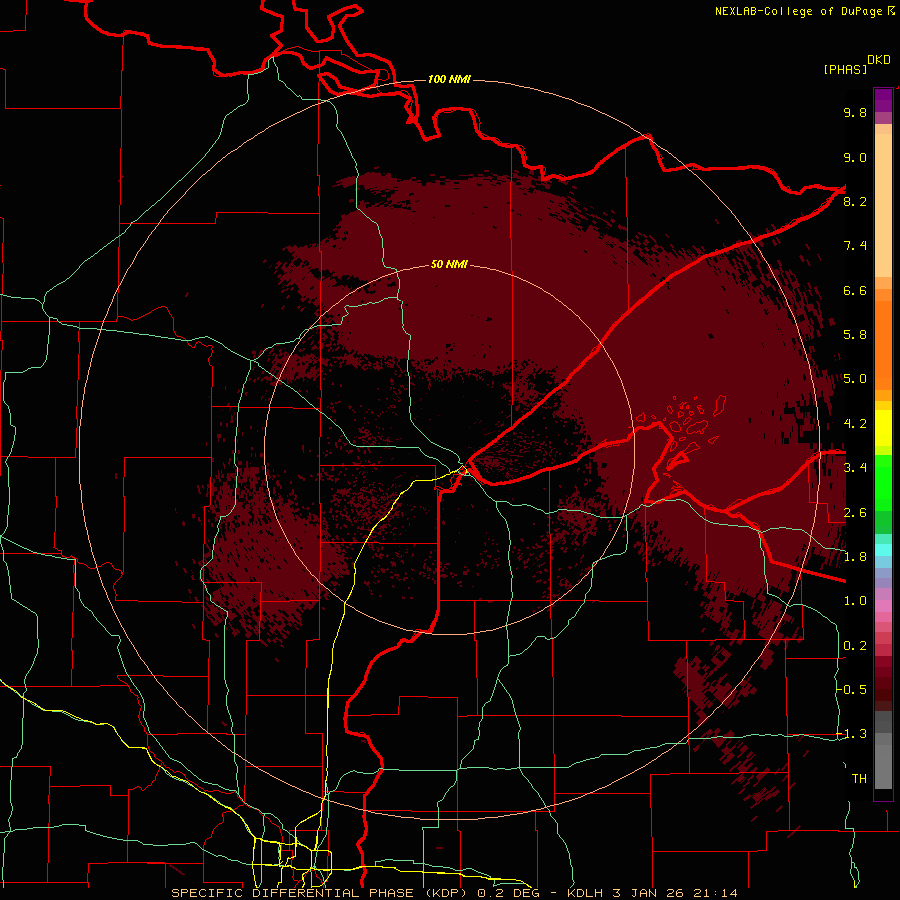
Task: Select the 9.8 scale value
Action: 855,112
